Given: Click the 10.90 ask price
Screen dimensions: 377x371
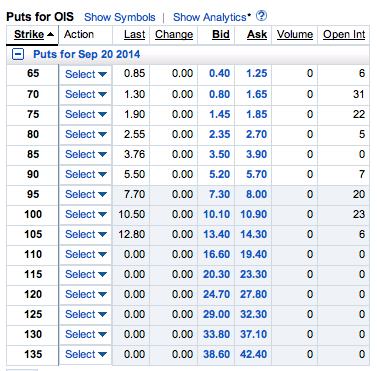Looking at the screenshot, I should pos(254,214).
